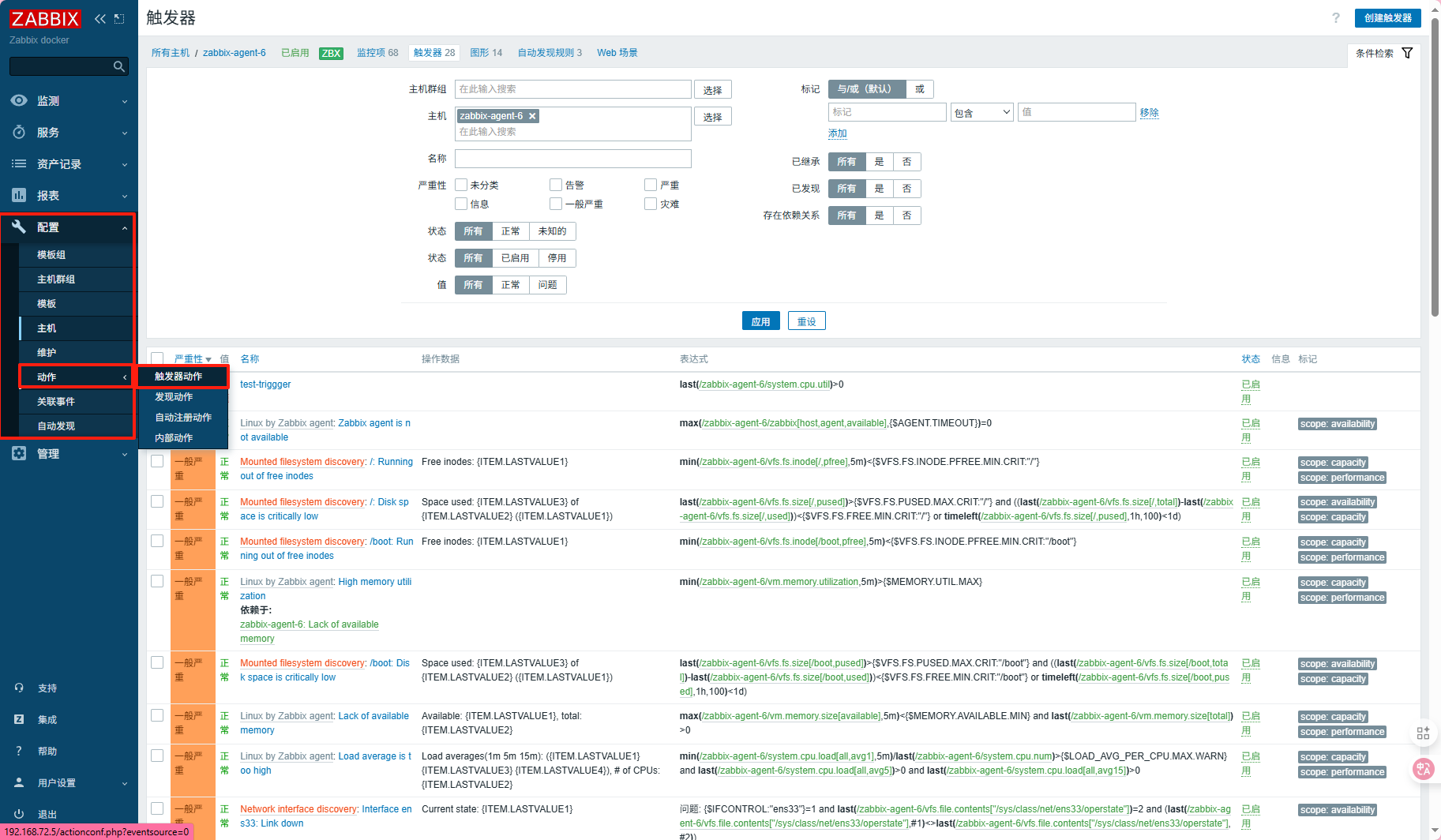Click the support headset icon
The image size is (1441, 840).
pyautogui.click(x=19, y=688)
